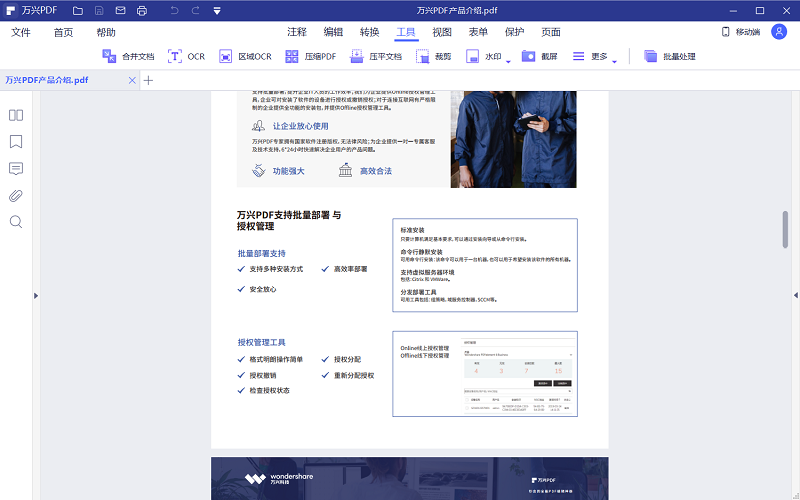The width and height of the screenshot is (800, 500).
Task: Click the 检查授权状态 item
Action: 269,390
